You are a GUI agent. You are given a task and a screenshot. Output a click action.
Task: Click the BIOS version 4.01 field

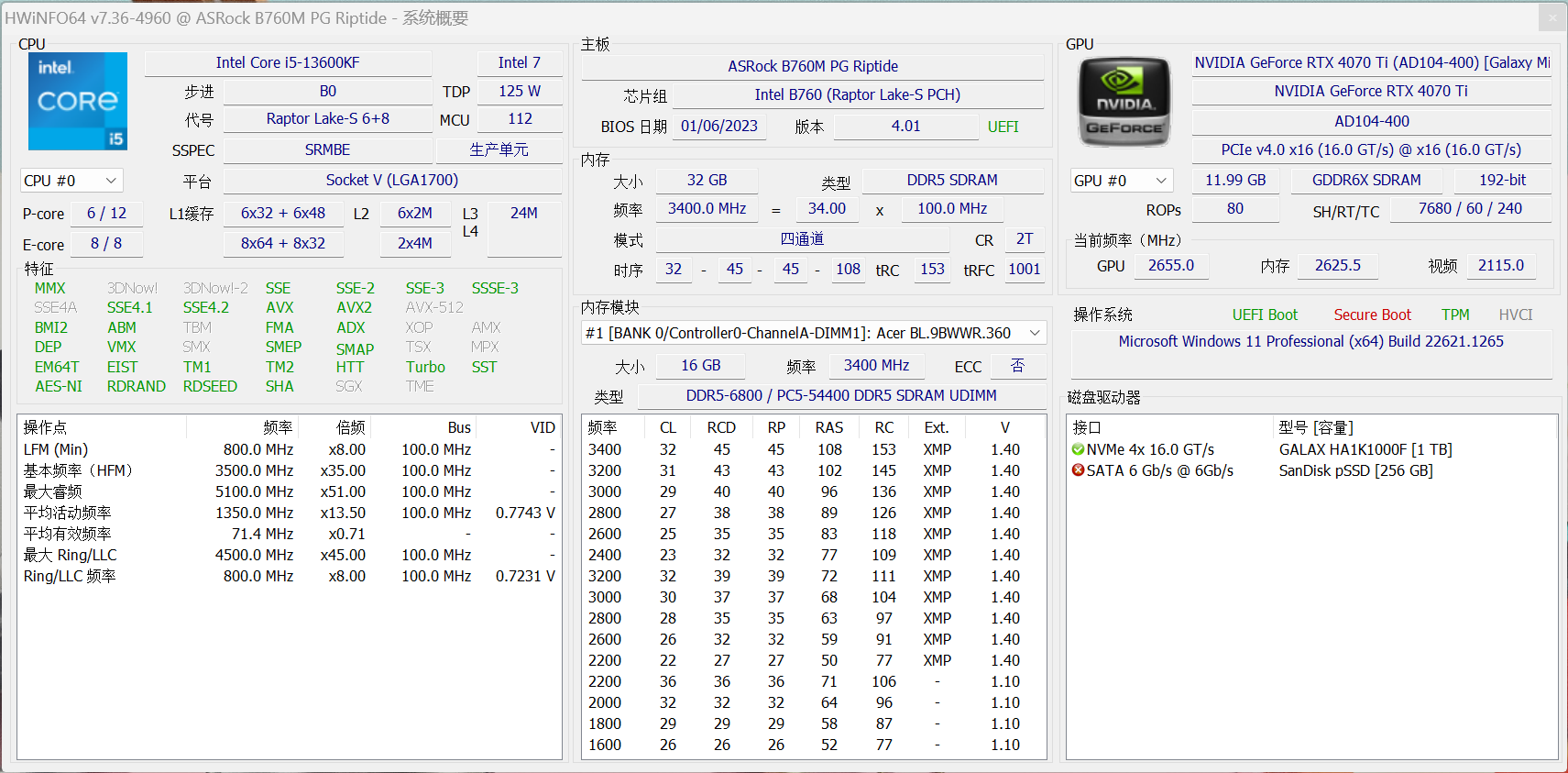click(x=906, y=126)
